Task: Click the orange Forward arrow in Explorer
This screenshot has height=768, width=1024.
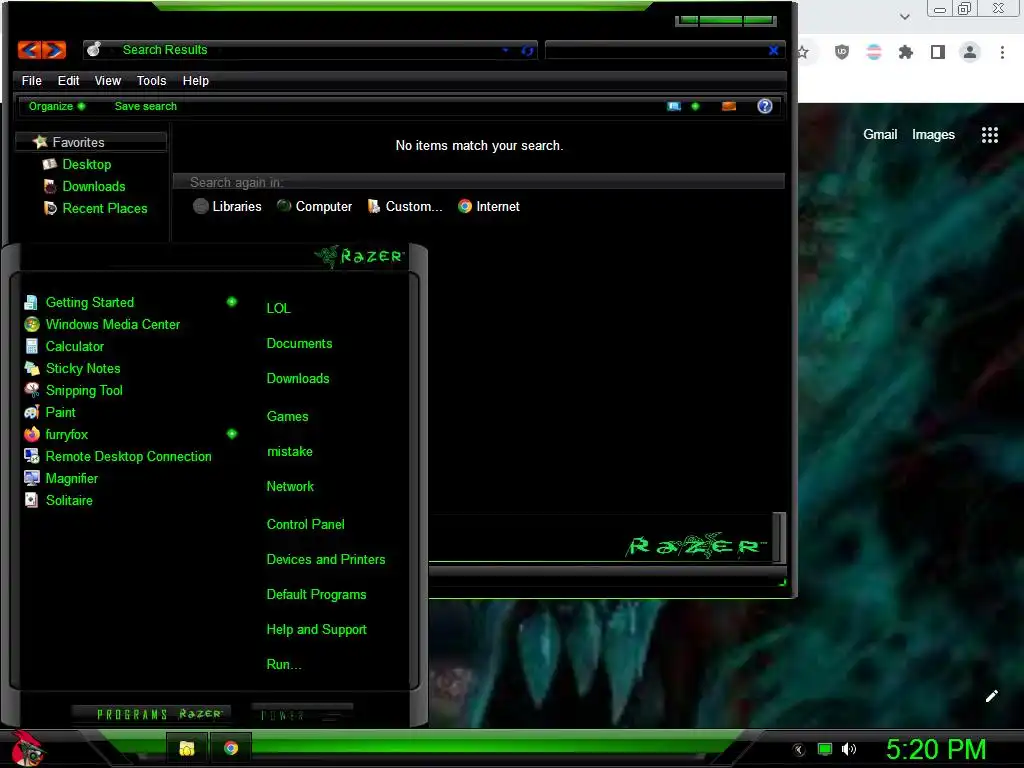Action: 54,50
